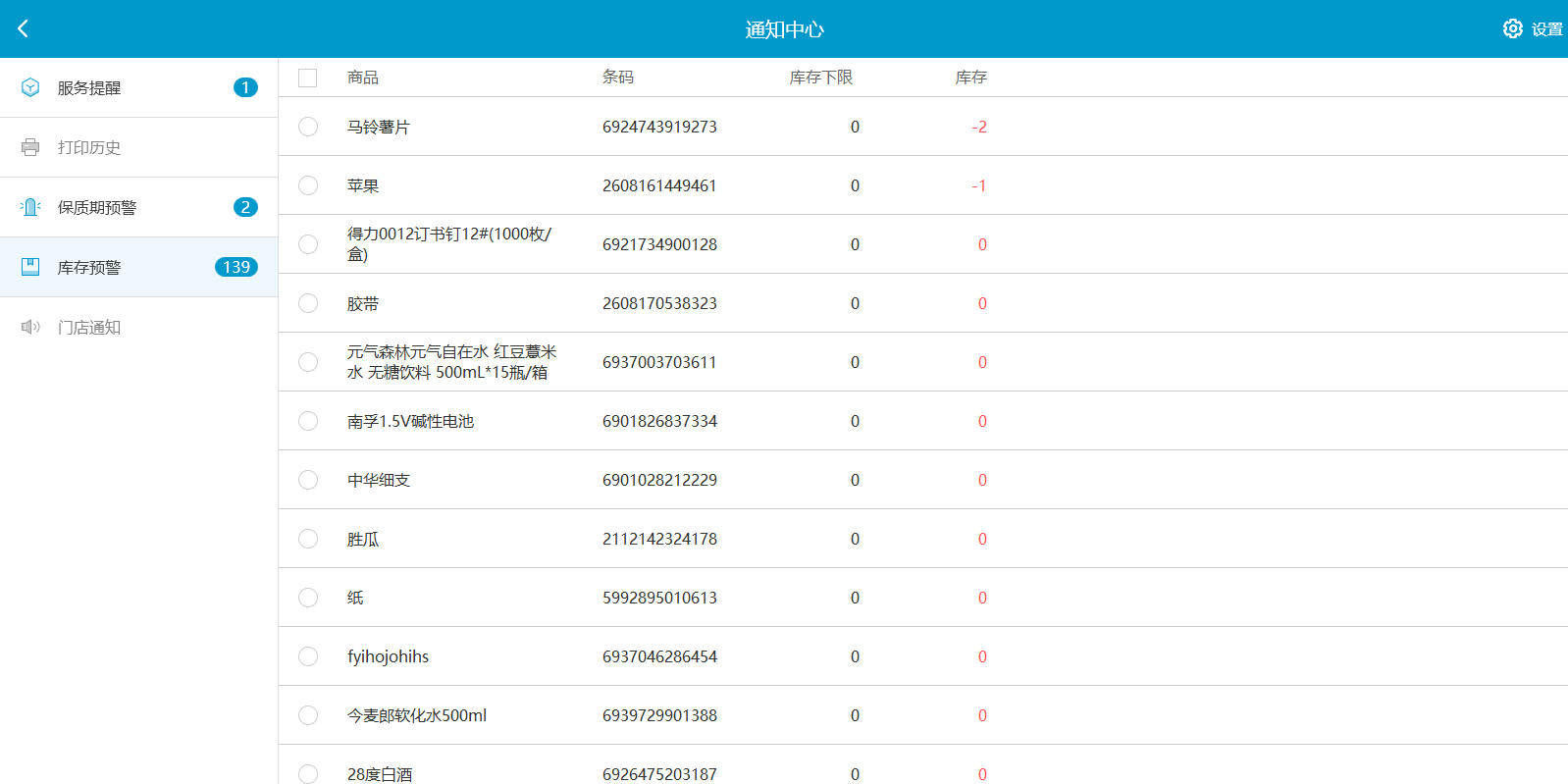Click the 库存预警 box icon
The width and height of the screenshot is (1568, 784).
click(30, 267)
